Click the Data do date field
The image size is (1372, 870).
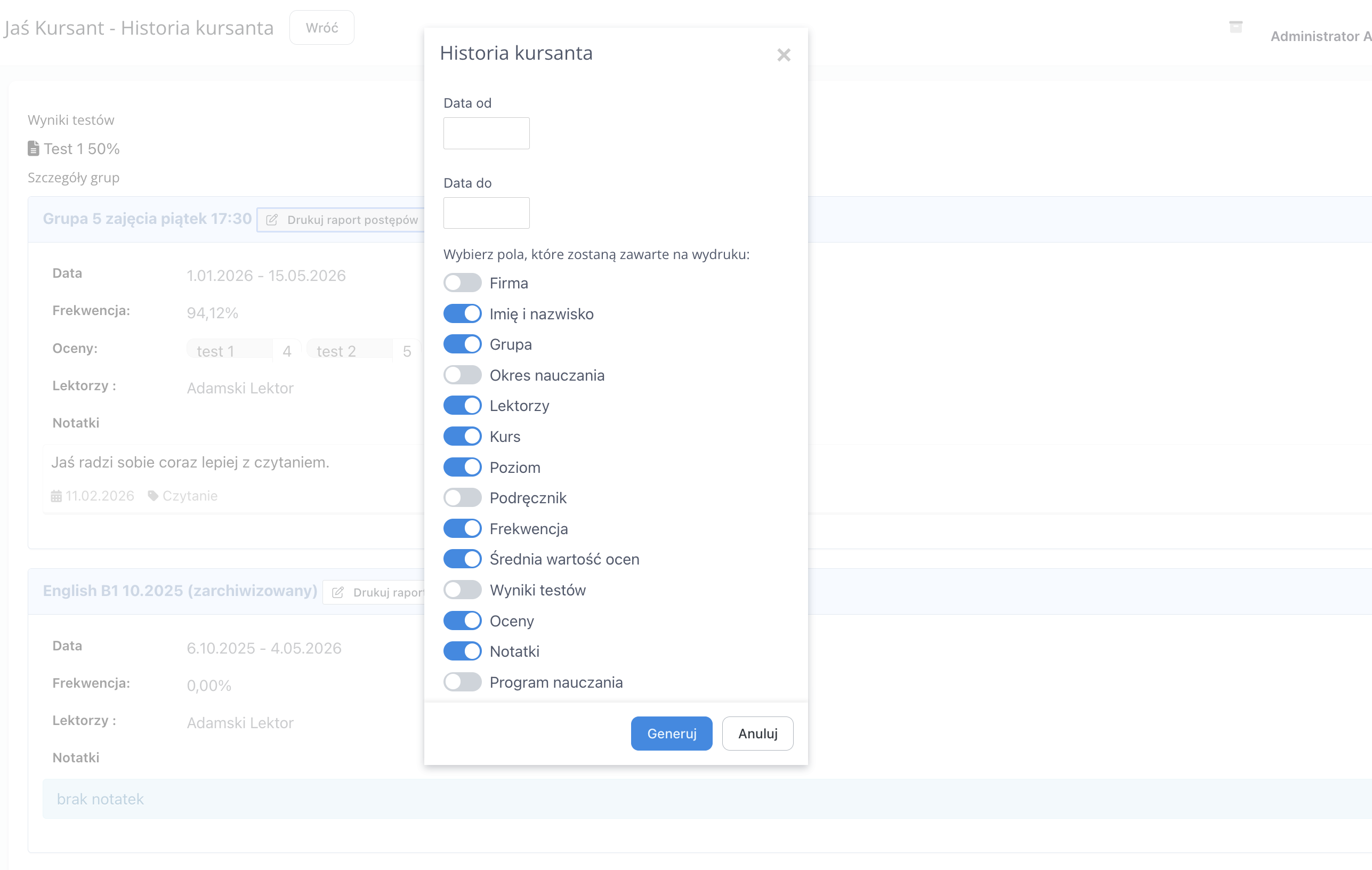[x=486, y=213]
